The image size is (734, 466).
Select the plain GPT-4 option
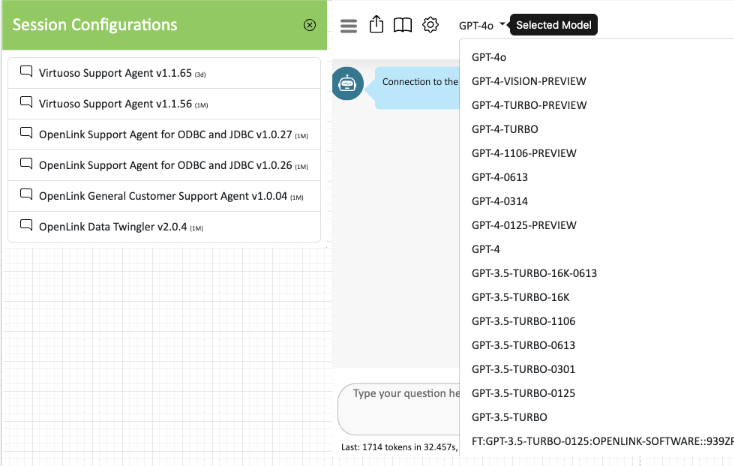[x=485, y=249]
